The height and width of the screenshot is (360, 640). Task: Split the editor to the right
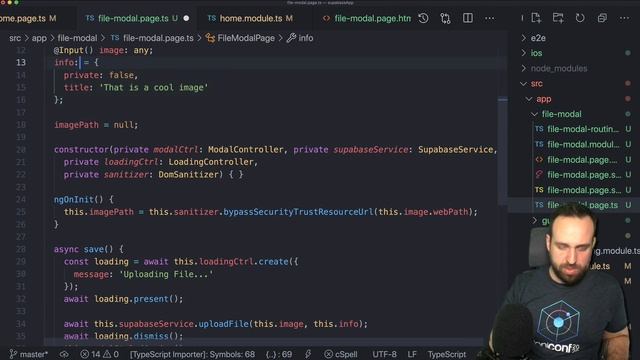coord(468,18)
